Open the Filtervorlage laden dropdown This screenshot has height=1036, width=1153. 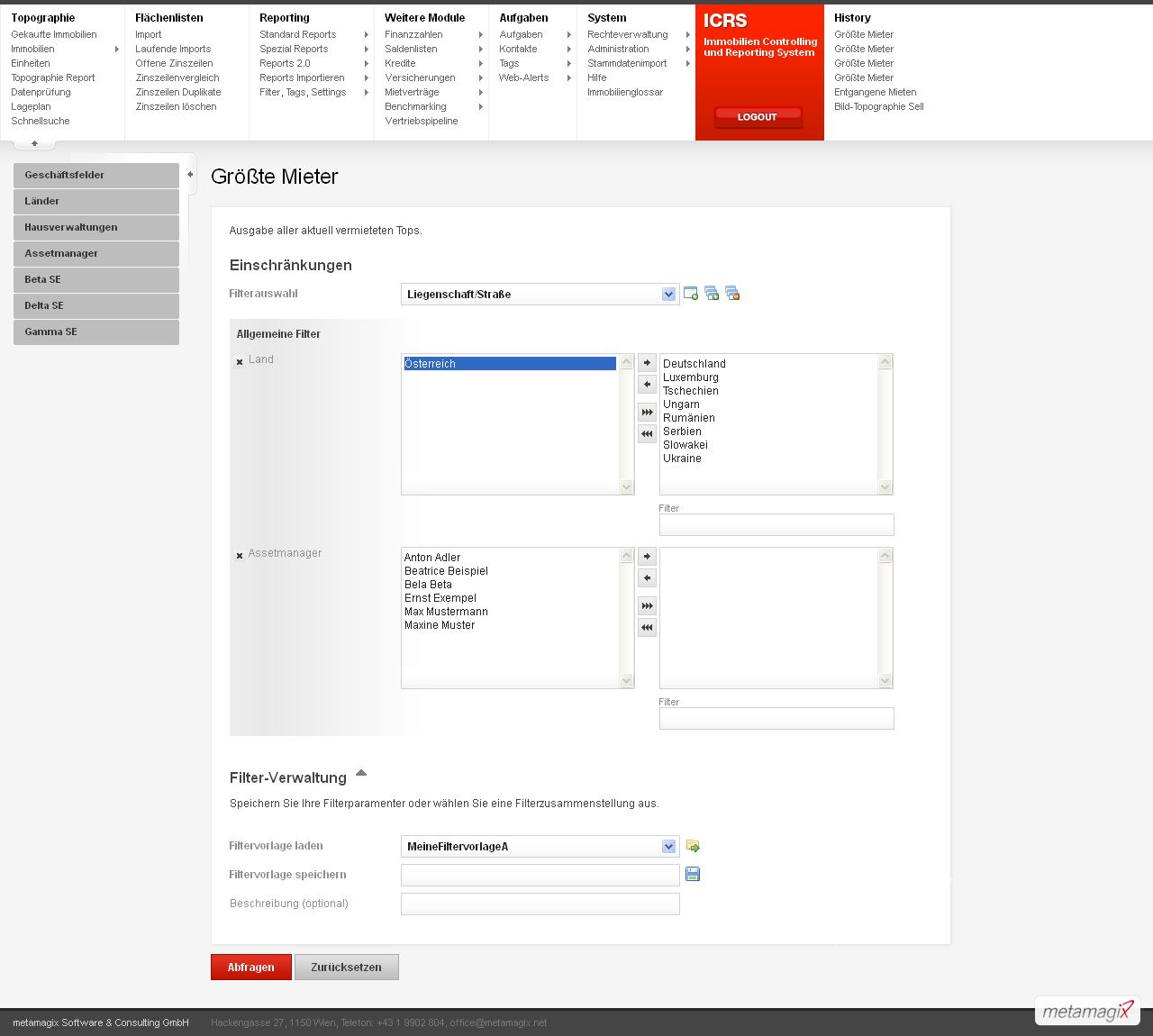click(x=668, y=846)
